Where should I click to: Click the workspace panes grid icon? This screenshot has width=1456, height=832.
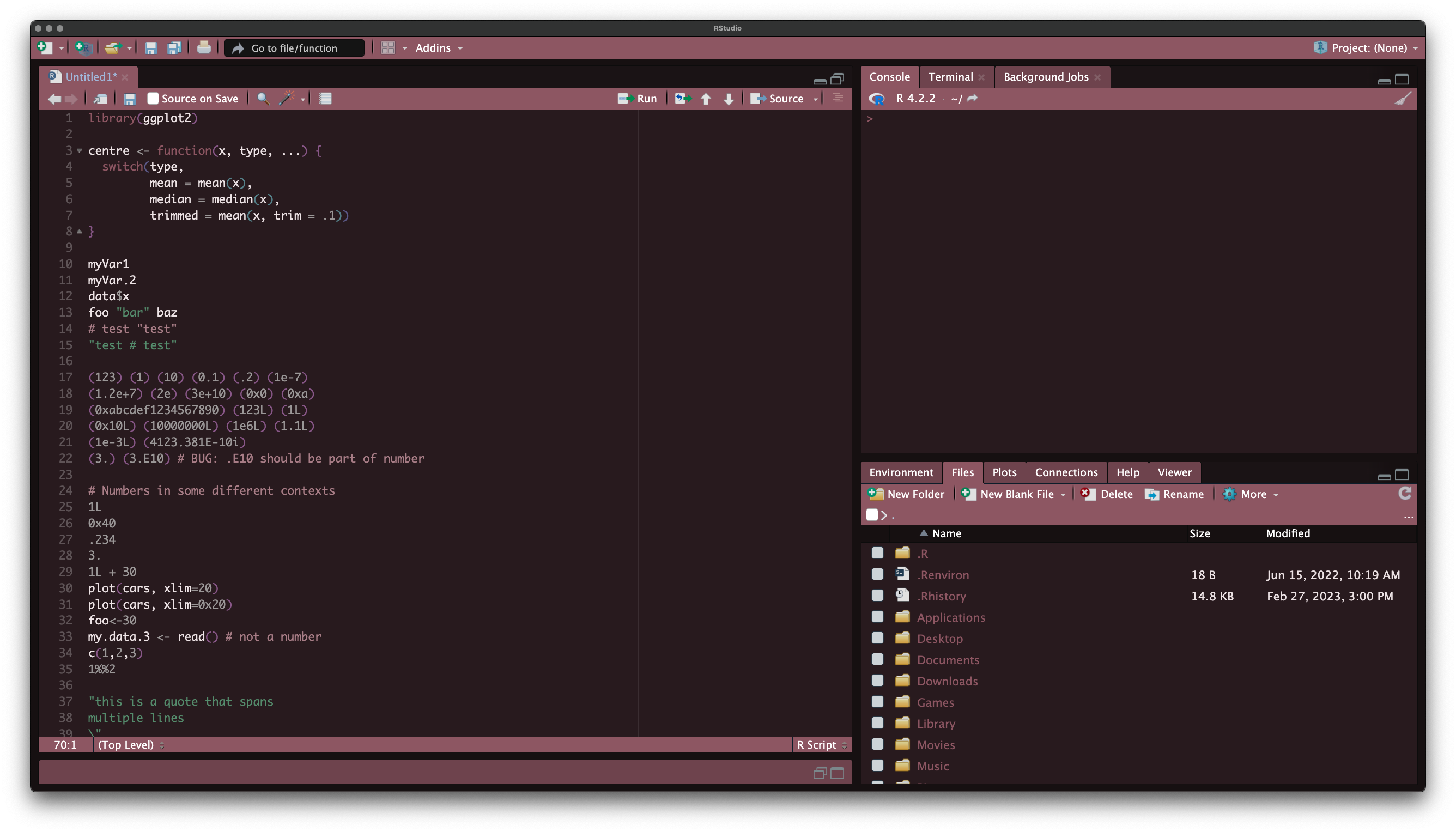(388, 48)
